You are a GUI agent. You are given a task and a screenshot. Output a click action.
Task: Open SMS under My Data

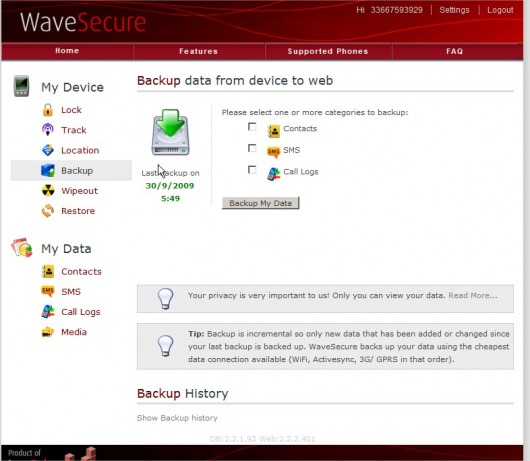71,292
